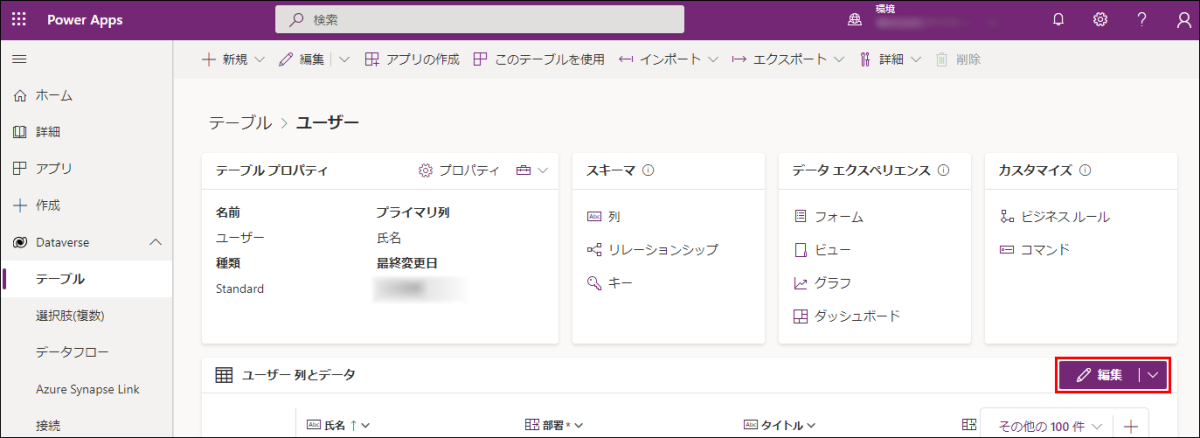Click the info icon next to スキーマ
1200x438 pixels.
click(x=648, y=170)
